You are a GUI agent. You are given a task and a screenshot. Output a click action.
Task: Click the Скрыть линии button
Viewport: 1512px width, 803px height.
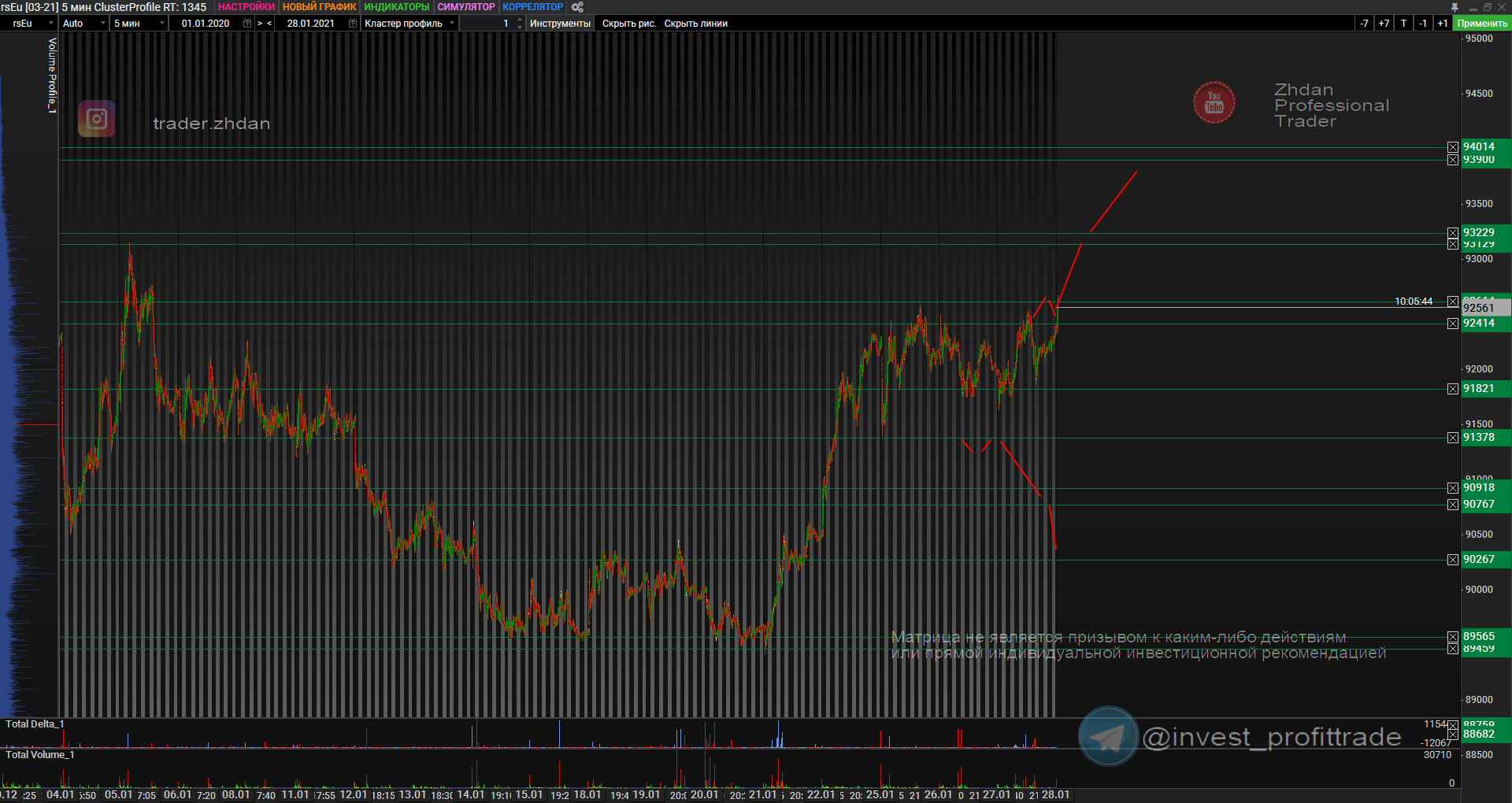(x=695, y=24)
